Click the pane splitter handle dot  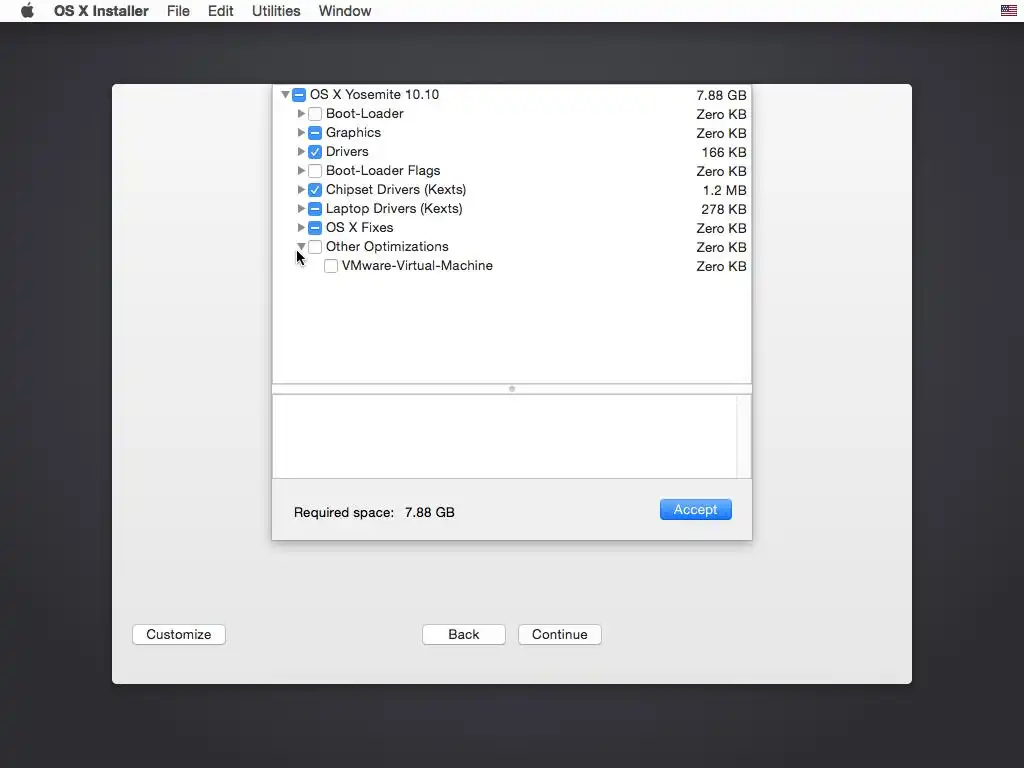point(512,389)
